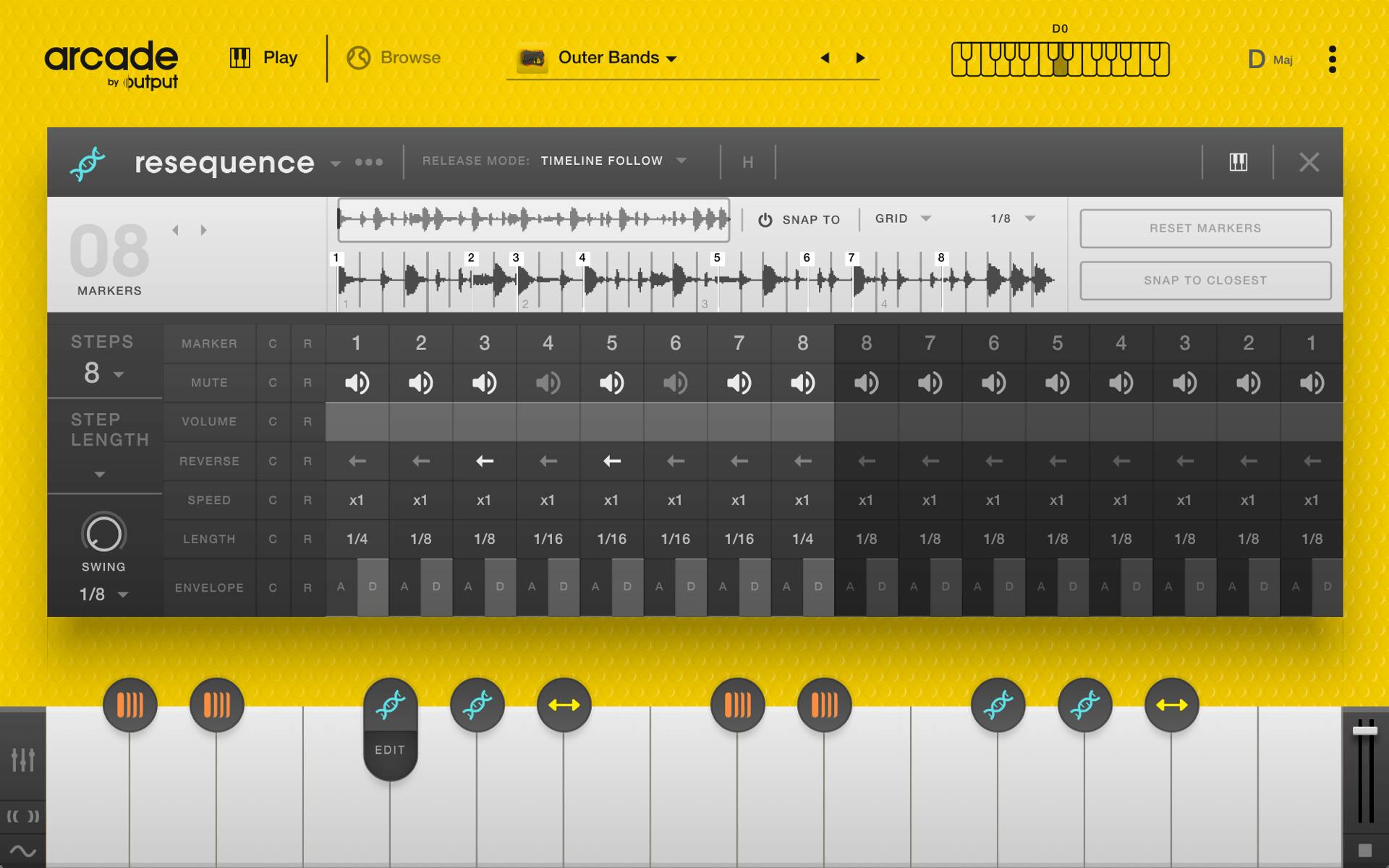Open the Outer Bands kit dropdown
The height and width of the screenshot is (868, 1389).
671,59
